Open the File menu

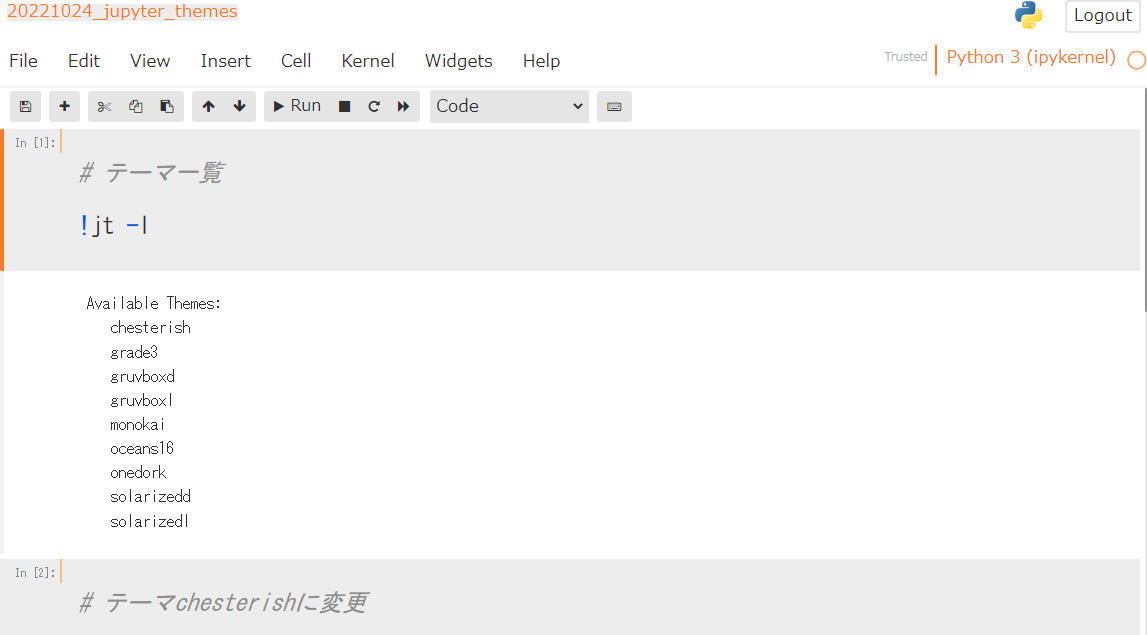pyautogui.click(x=23, y=61)
